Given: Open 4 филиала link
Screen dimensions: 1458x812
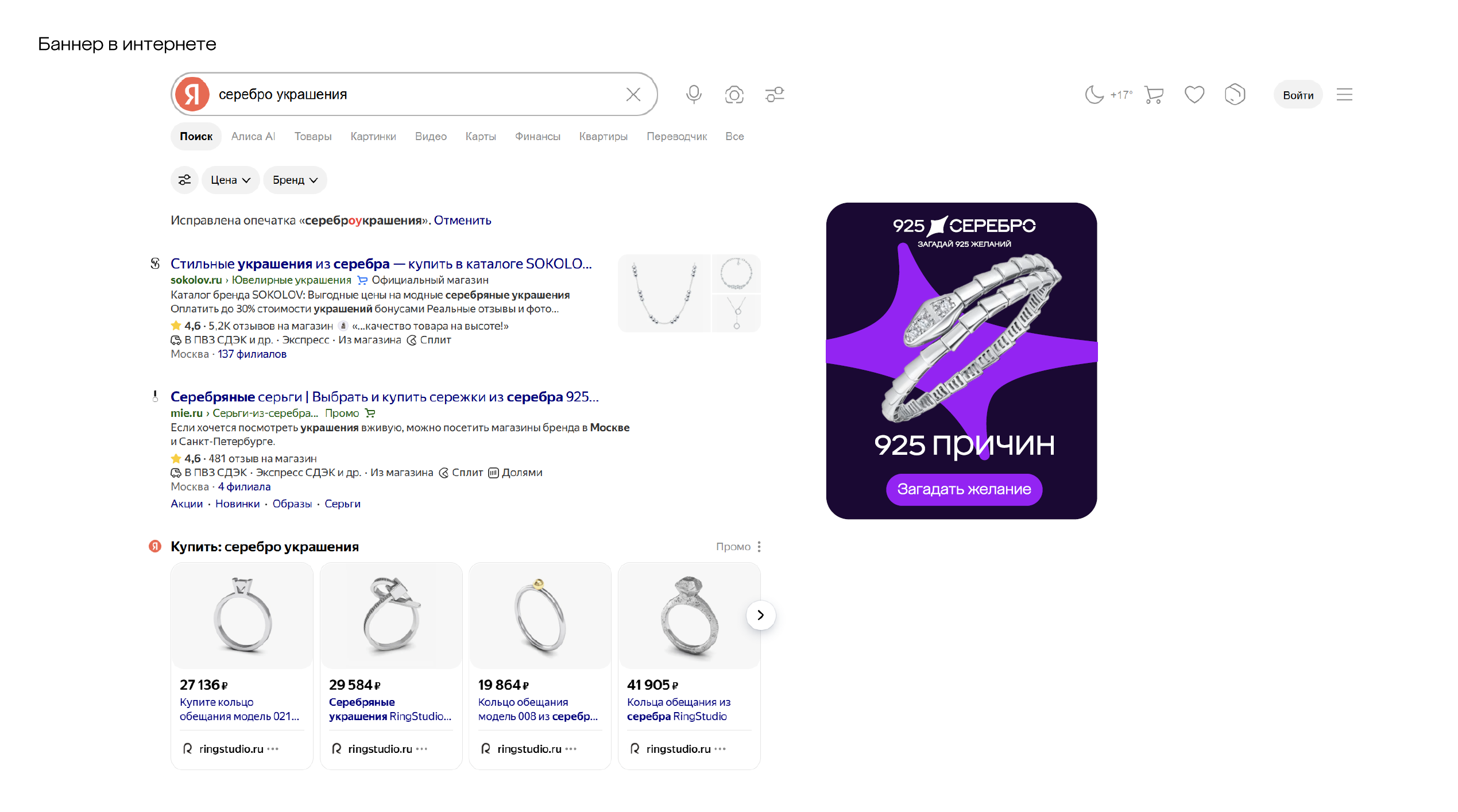Looking at the screenshot, I should (244, 486).
